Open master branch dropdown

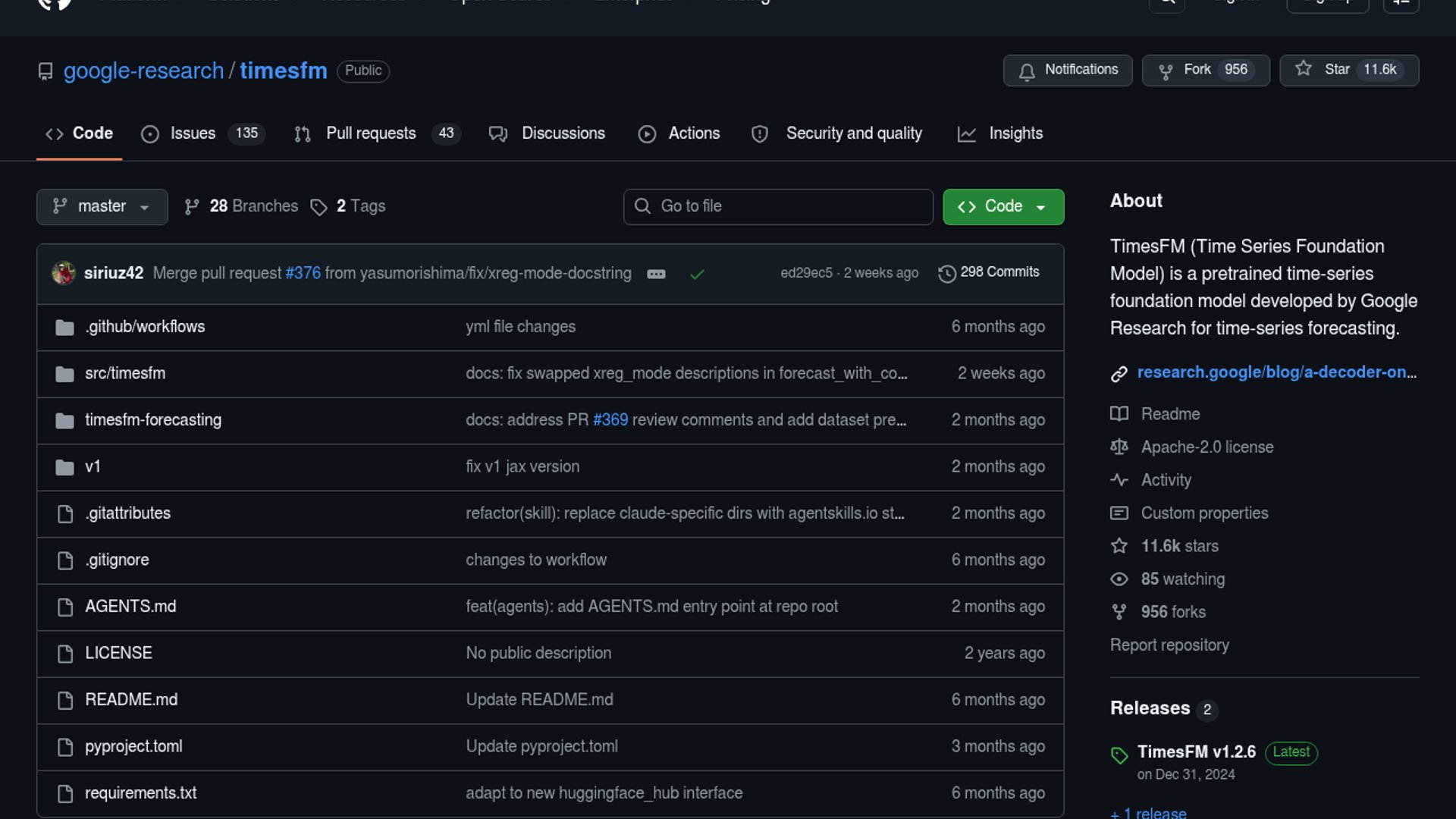click(102, 206)
